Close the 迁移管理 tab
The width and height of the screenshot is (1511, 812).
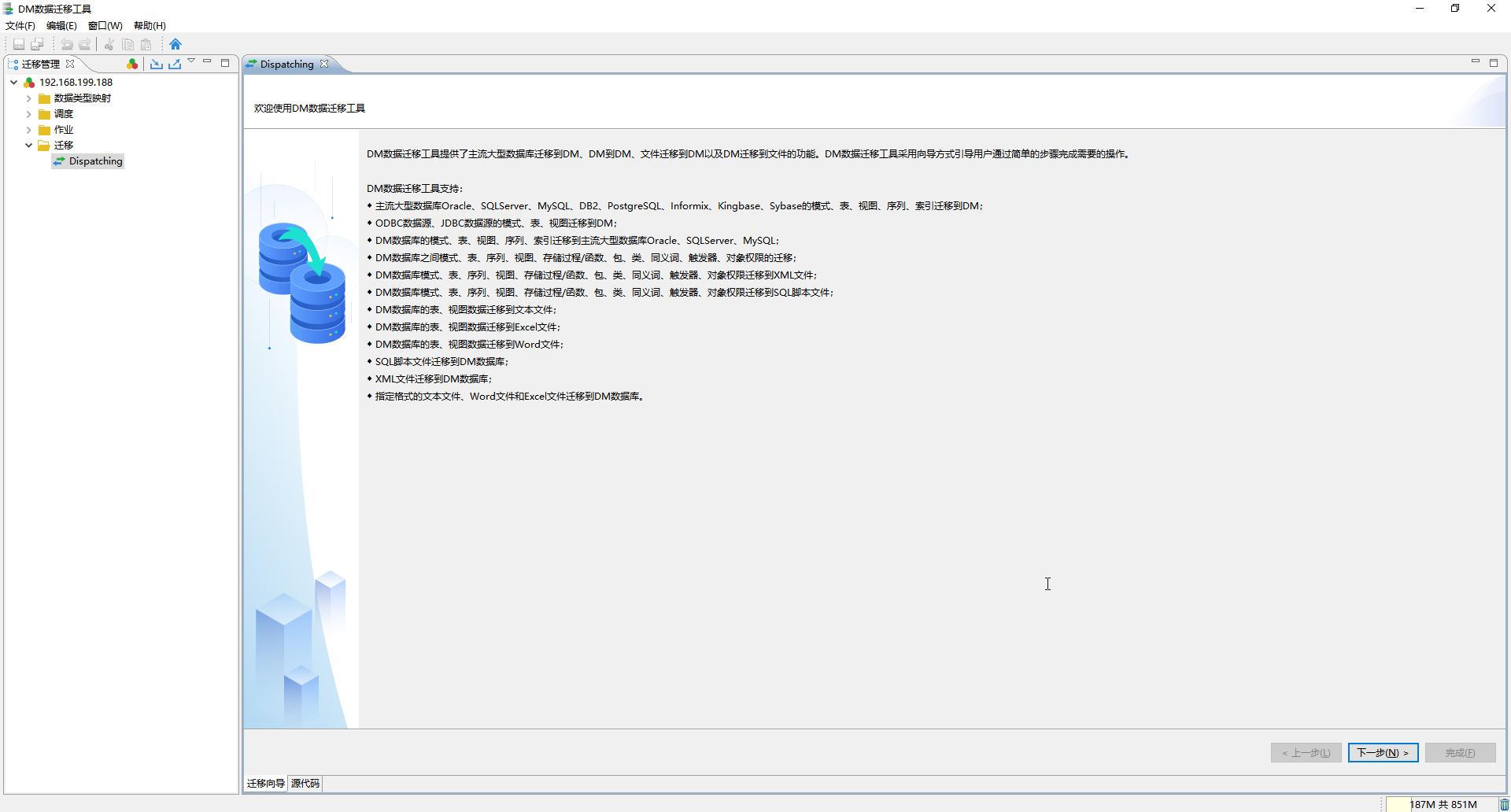click(x=70, y=64)
